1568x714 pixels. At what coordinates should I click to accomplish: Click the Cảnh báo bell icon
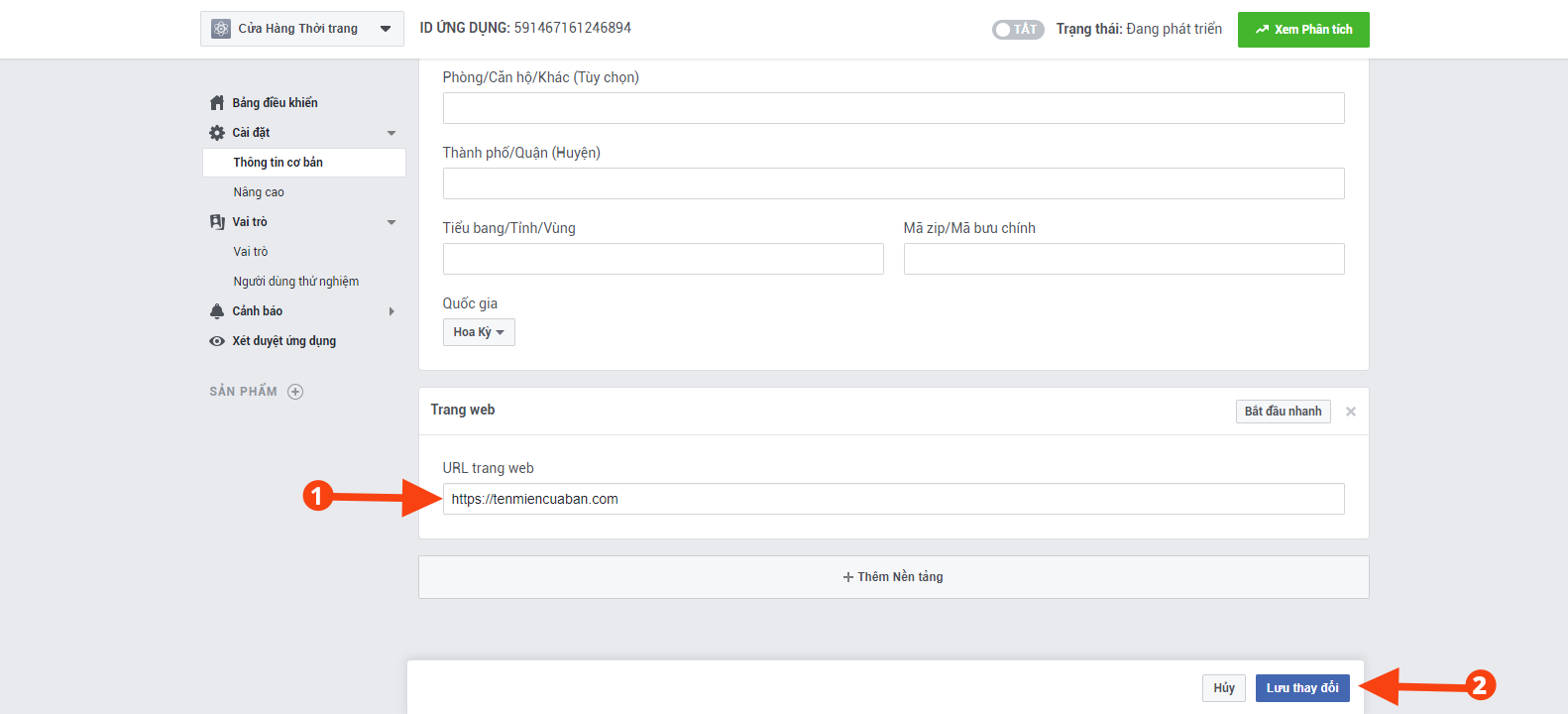coord(217,311)
